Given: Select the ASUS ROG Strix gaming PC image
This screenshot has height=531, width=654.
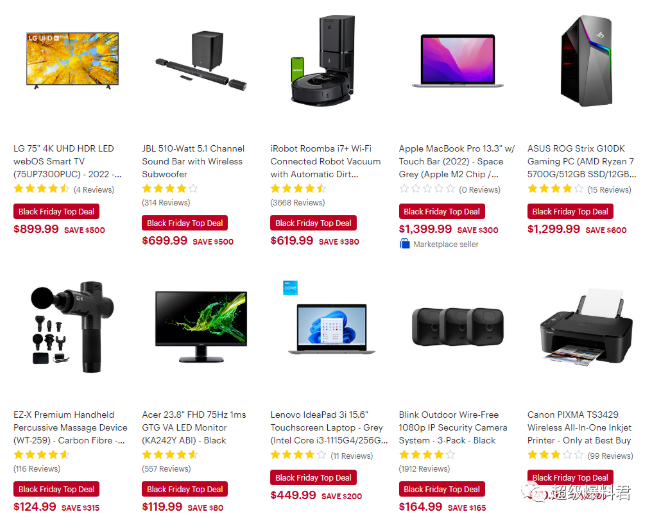Looking at the screenshot, I should tap(587, 60).
